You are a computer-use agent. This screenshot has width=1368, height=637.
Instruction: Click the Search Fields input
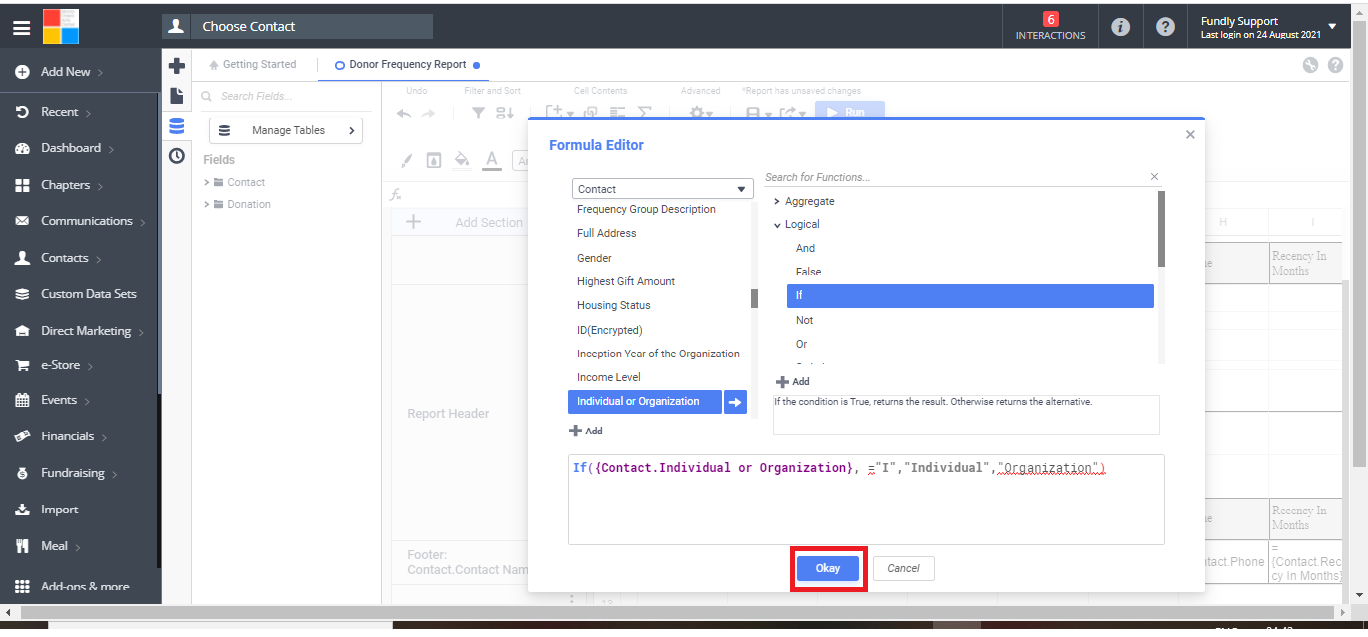[x=285, y=96]
